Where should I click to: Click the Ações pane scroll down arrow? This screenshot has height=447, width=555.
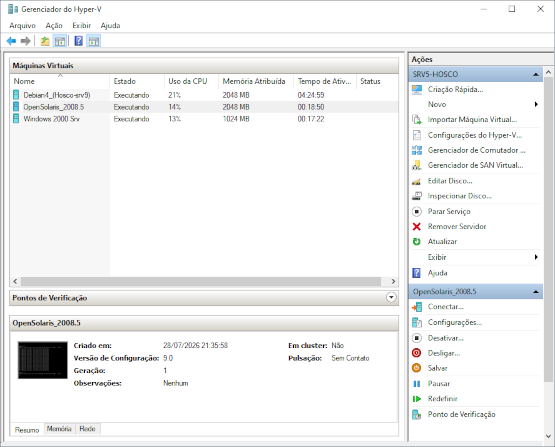(548, 436)
